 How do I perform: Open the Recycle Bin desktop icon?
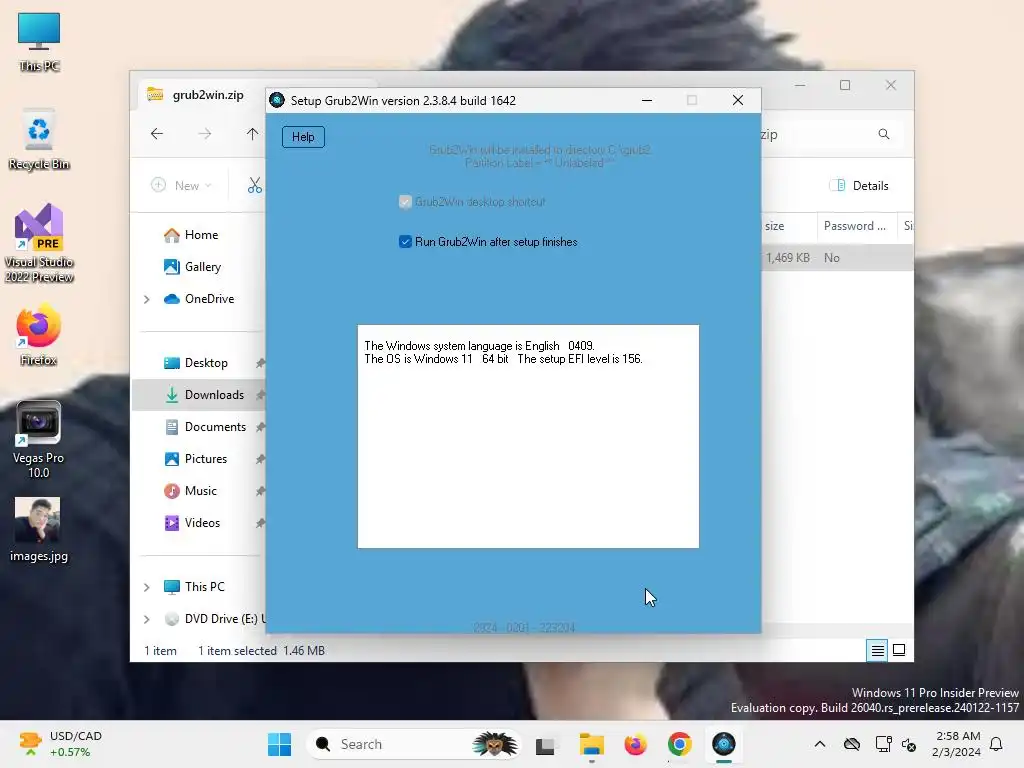tap(39, 140)
